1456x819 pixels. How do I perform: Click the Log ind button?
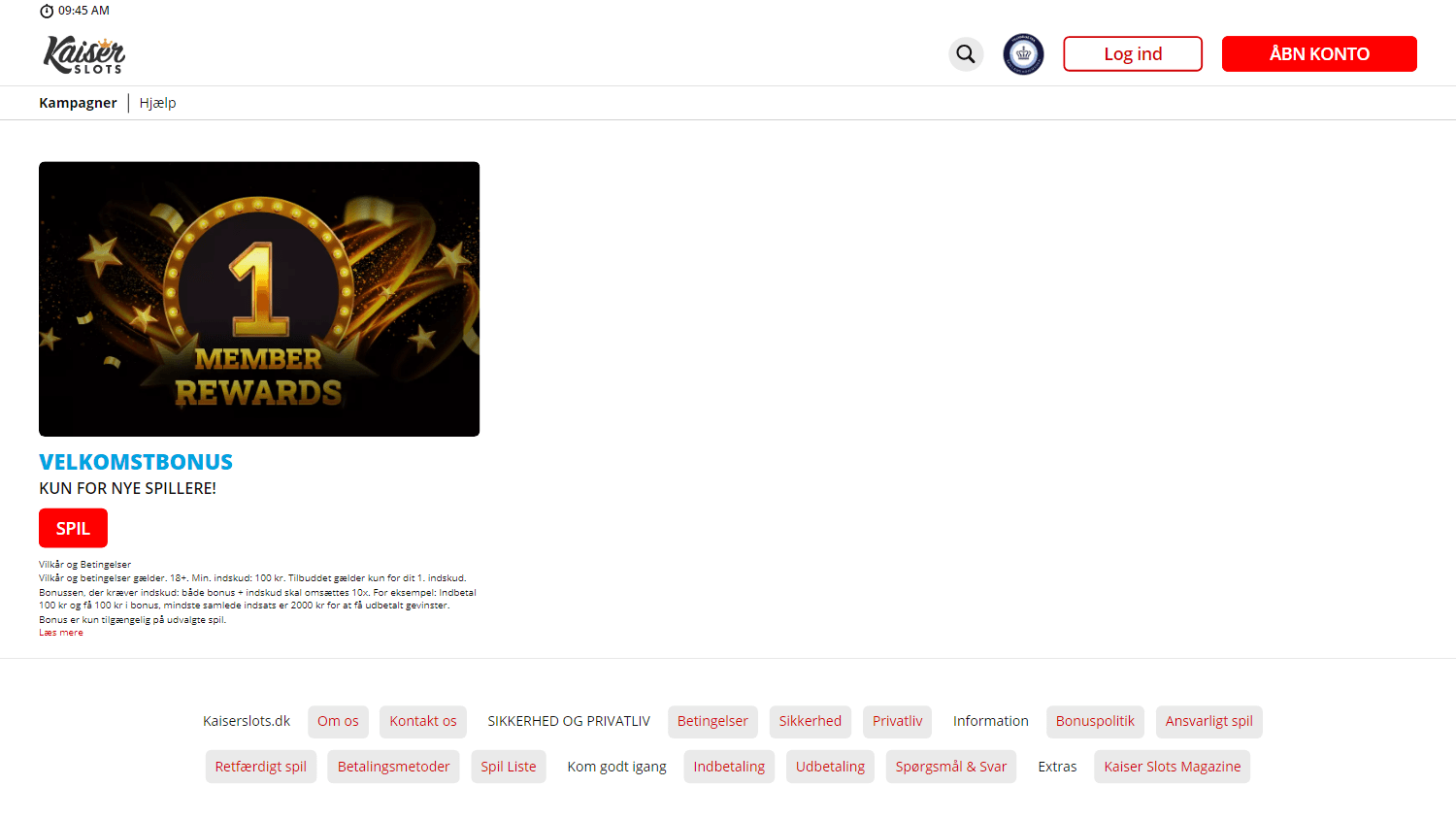(x=1133, y=54)
